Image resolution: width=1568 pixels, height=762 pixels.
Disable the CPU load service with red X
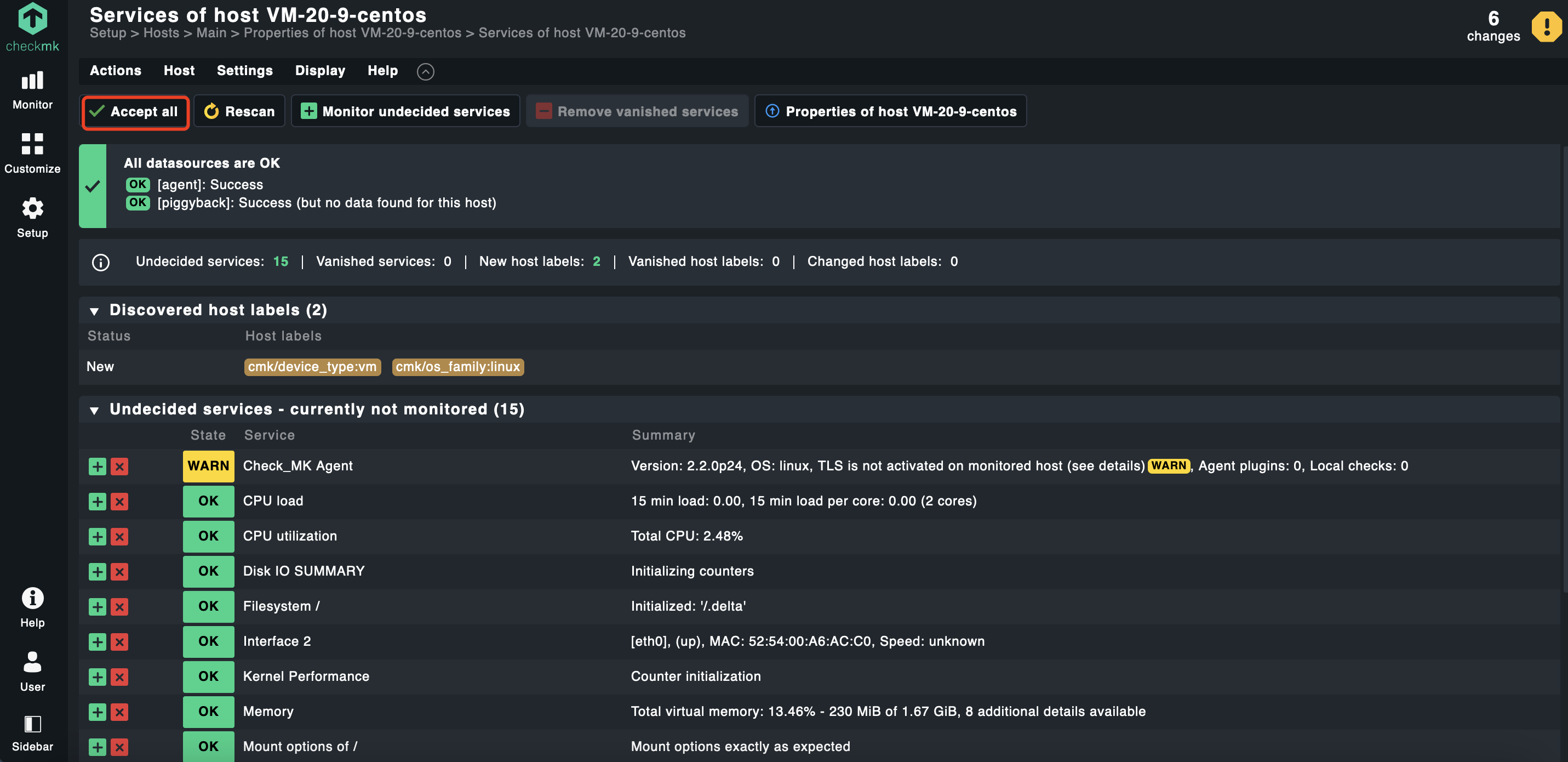(119, 502)
